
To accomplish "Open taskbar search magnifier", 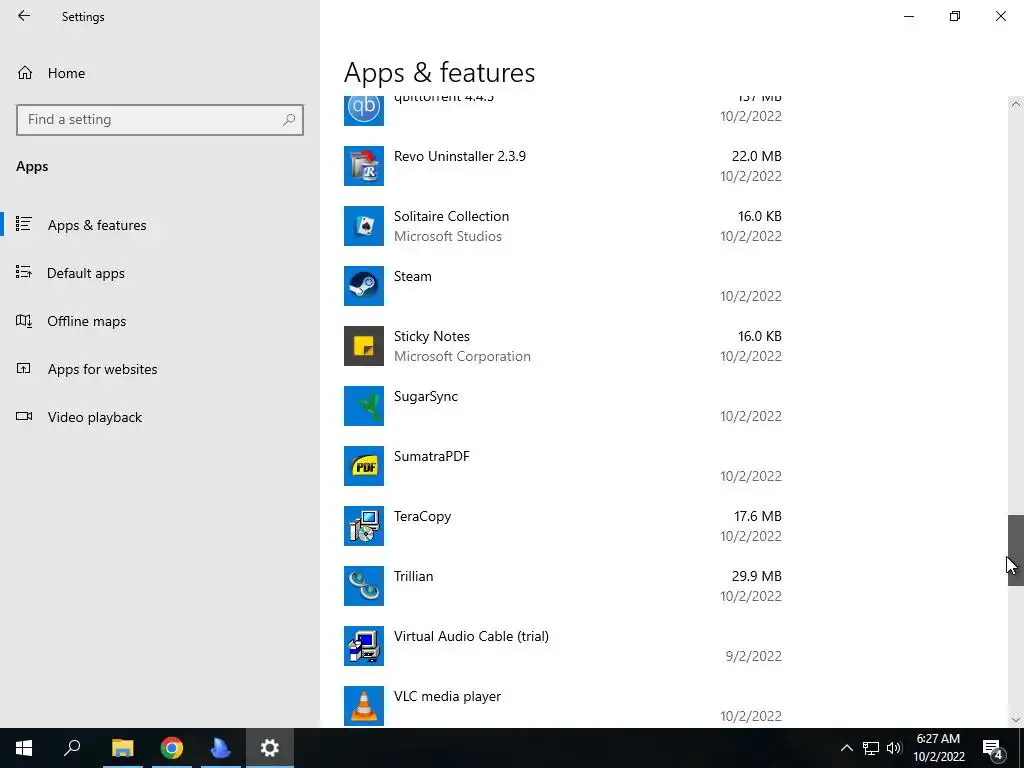I will 72,748.
